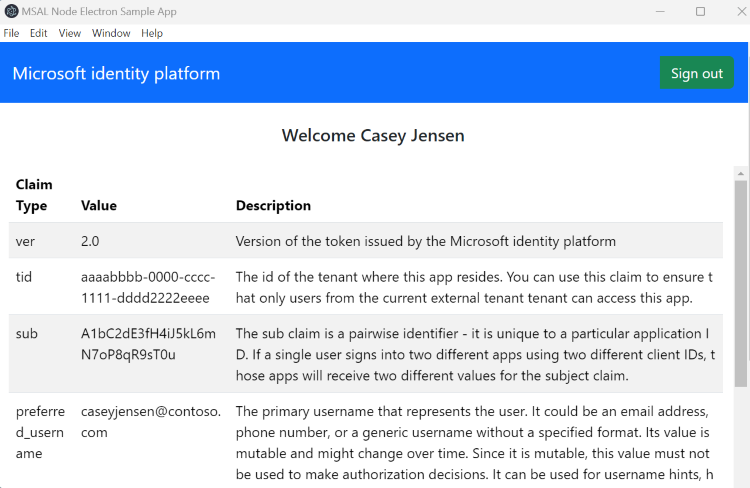The image size is (750, 488).
Task: Click the Sign out button
Action: click(x=696, y=73)
